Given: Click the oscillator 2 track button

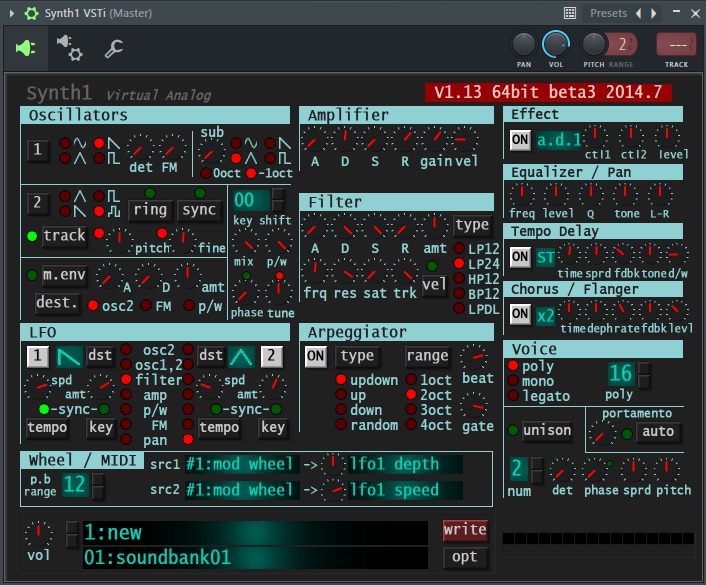Looking at the screenshot, I should (64, 236).
